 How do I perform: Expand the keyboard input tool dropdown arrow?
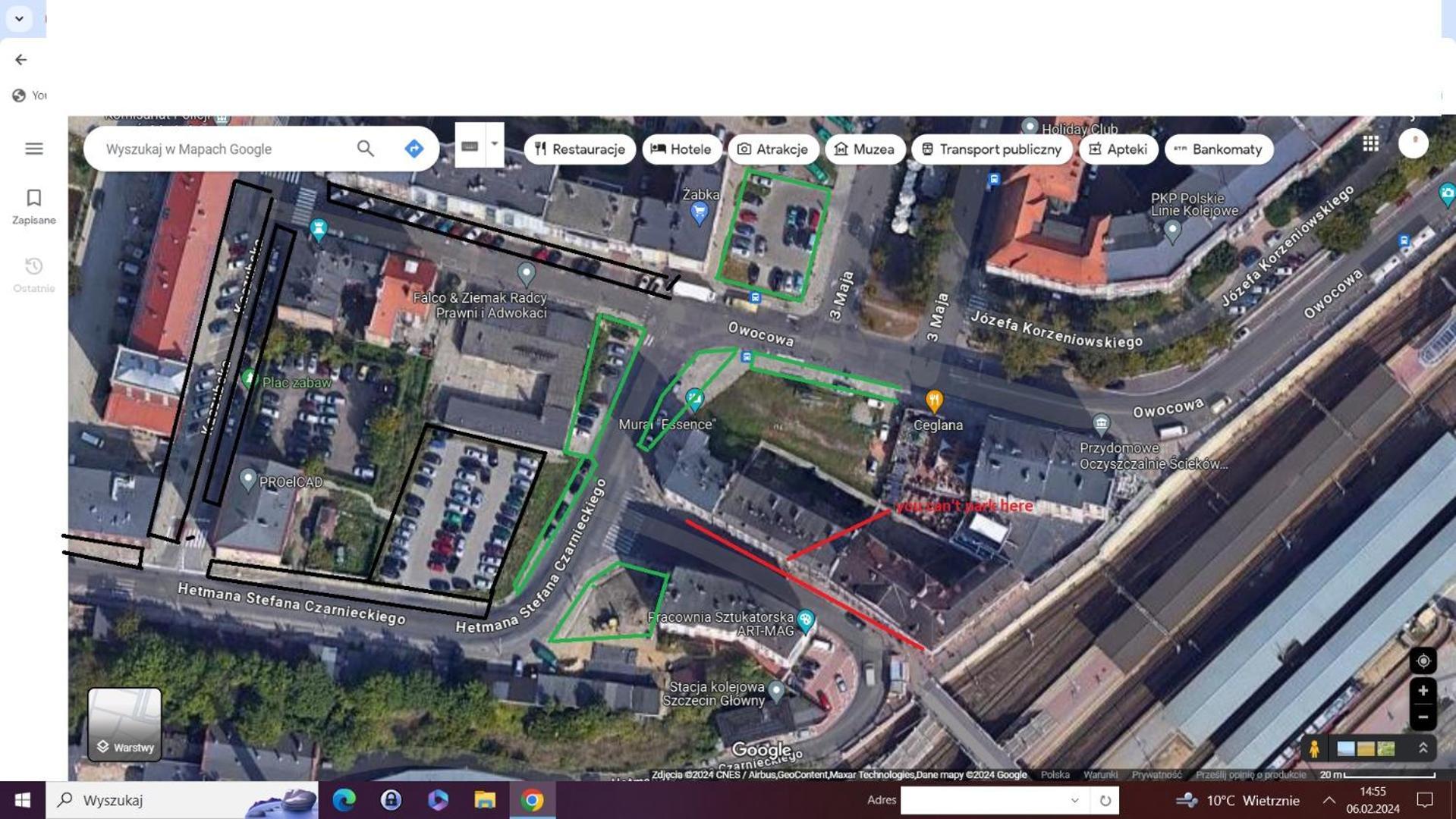click(x=494, y=144)
